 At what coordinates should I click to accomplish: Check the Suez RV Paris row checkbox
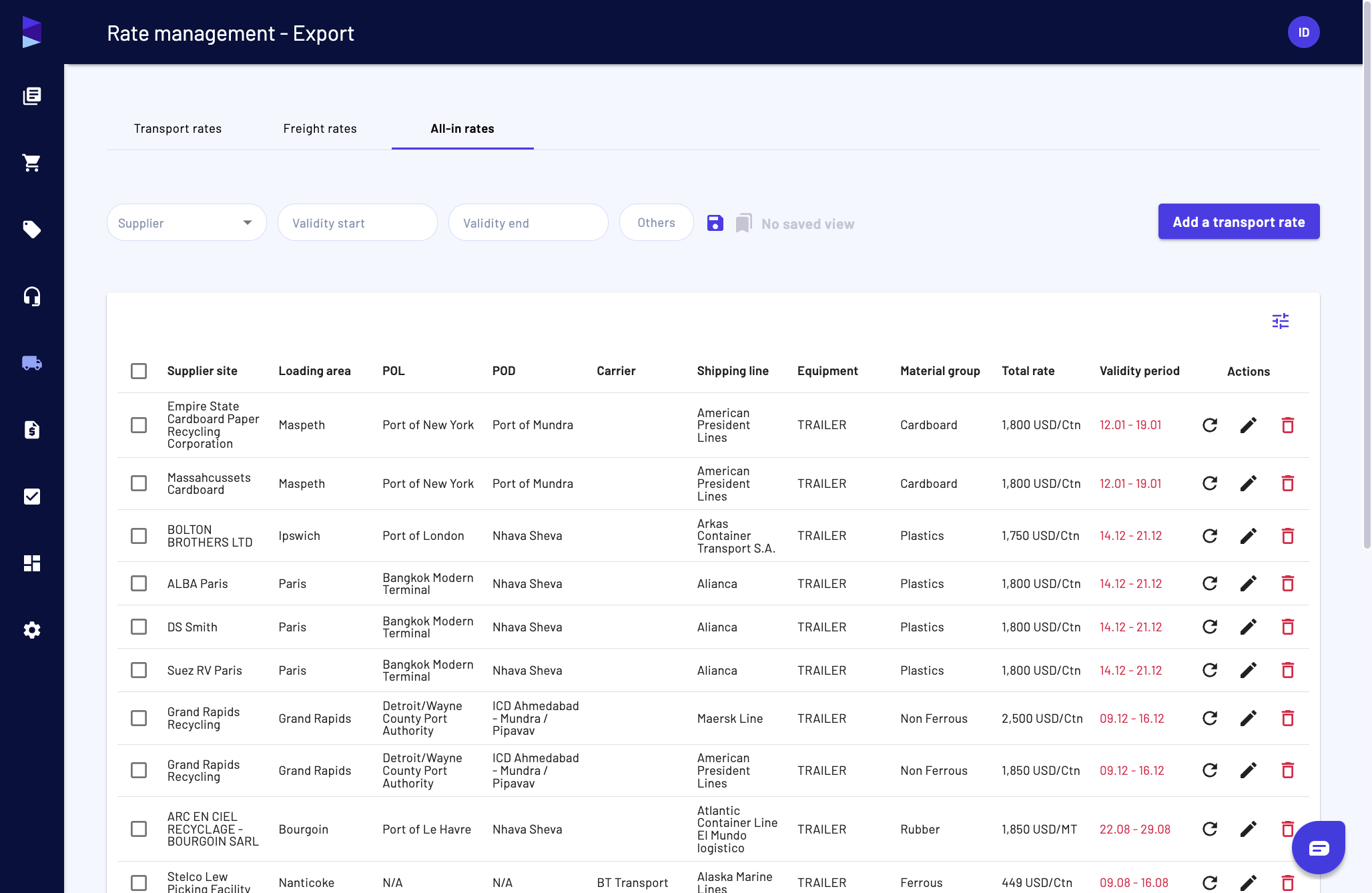coord(139,671)
